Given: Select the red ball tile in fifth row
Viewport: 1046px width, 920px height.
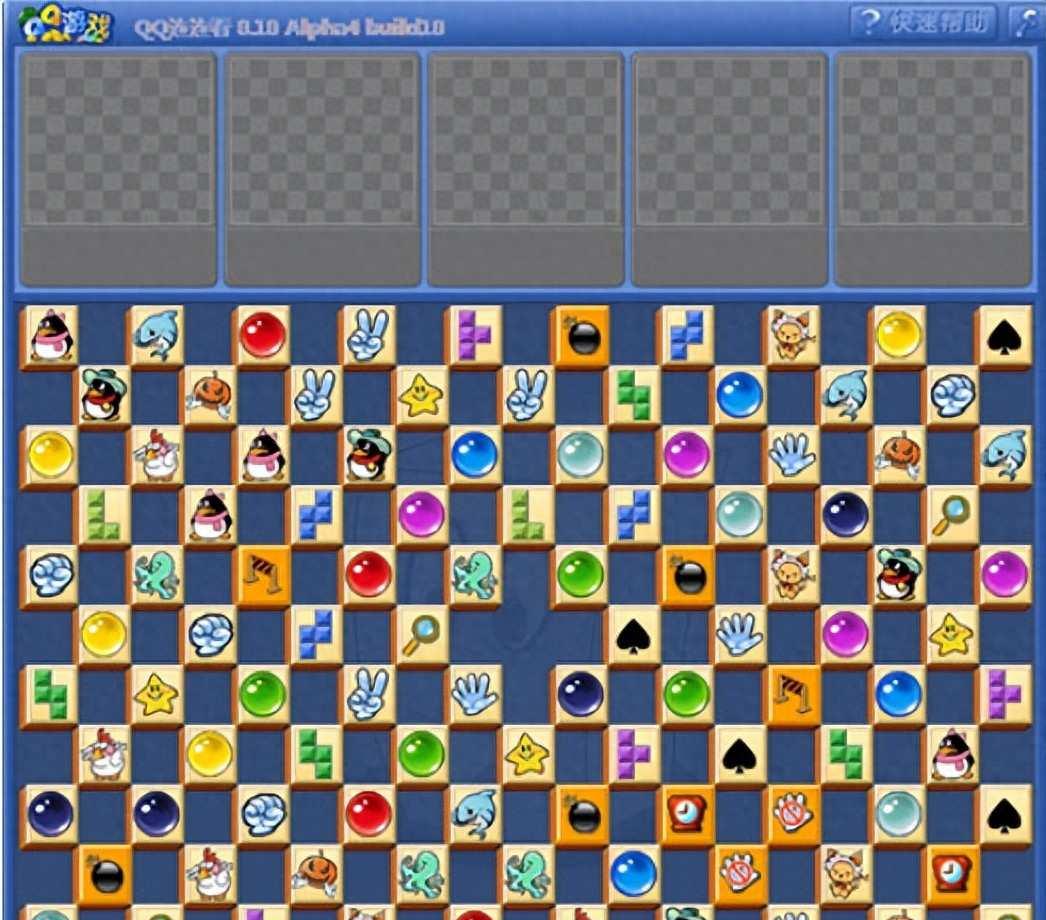Looking at the screenshot, I should click(x=369, y=574).
